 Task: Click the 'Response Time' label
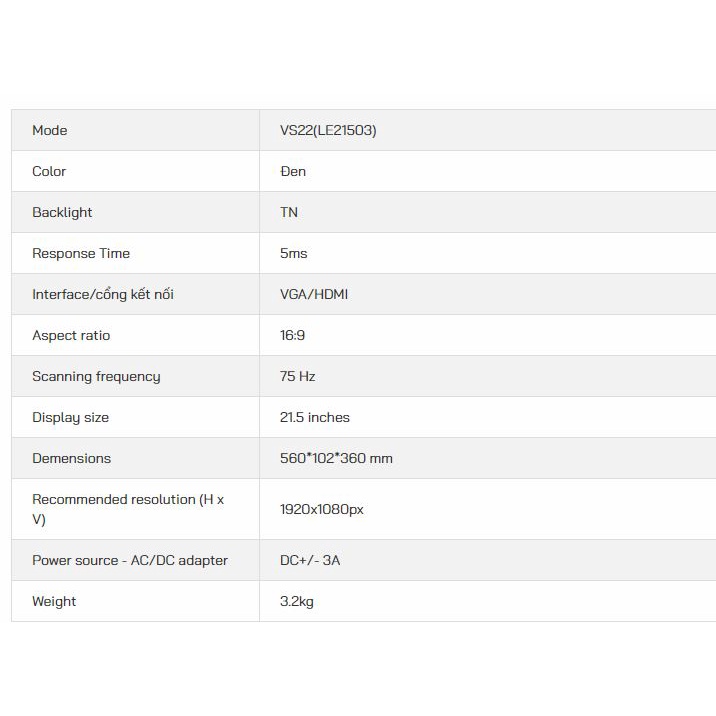pyautogui.click(x=81, y=253)
